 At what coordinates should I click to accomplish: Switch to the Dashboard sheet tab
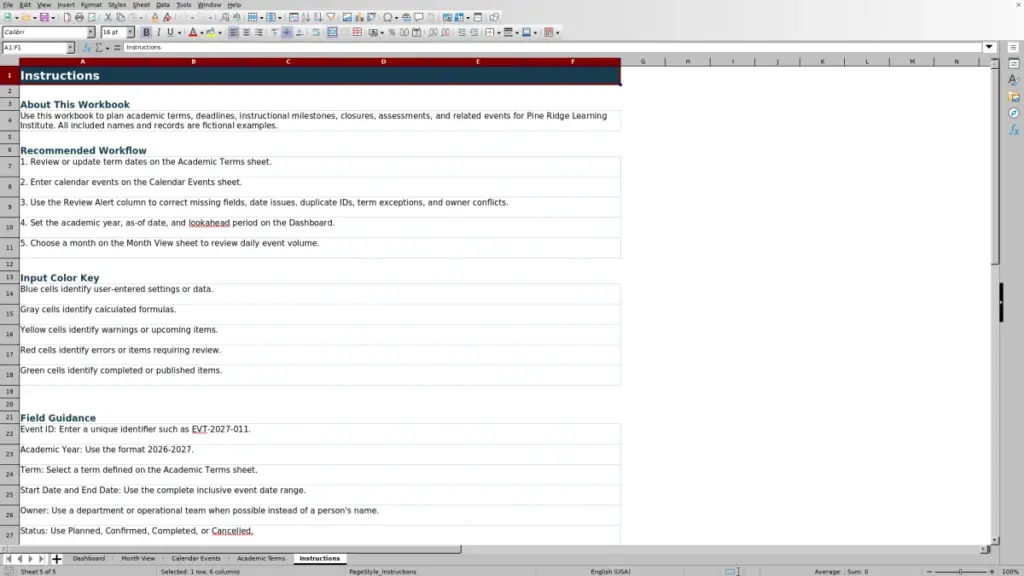coord(89,558)
